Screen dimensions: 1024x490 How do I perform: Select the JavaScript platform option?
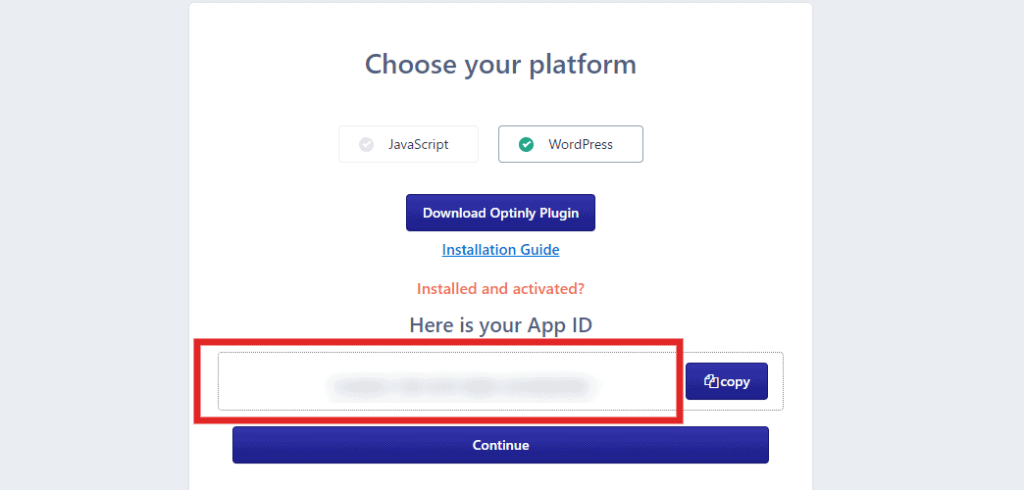(408, 144)
